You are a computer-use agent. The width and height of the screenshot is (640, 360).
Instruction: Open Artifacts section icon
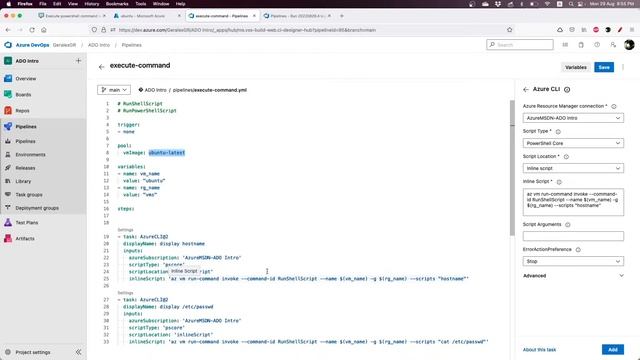point(8,238)
